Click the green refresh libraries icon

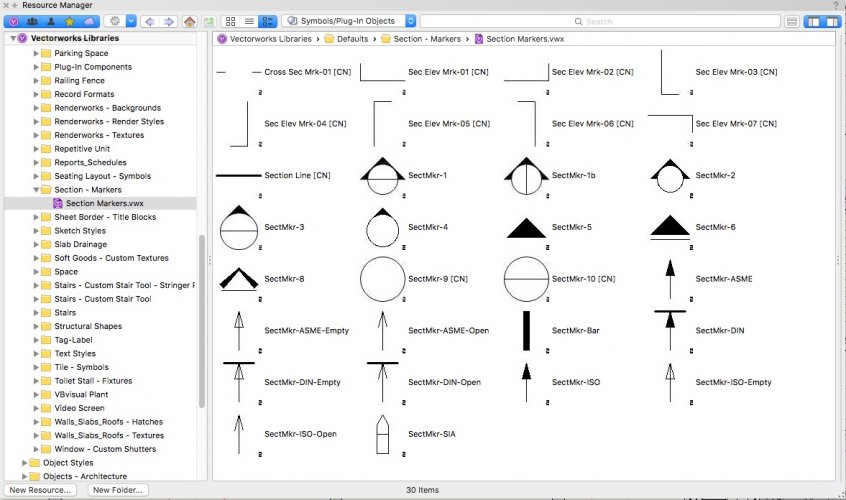pos(208,21)
